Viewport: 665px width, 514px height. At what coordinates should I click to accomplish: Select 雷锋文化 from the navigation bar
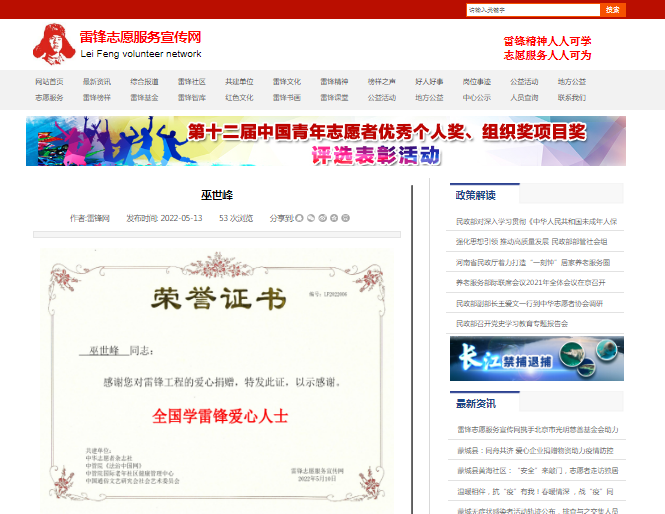[287, 81]
